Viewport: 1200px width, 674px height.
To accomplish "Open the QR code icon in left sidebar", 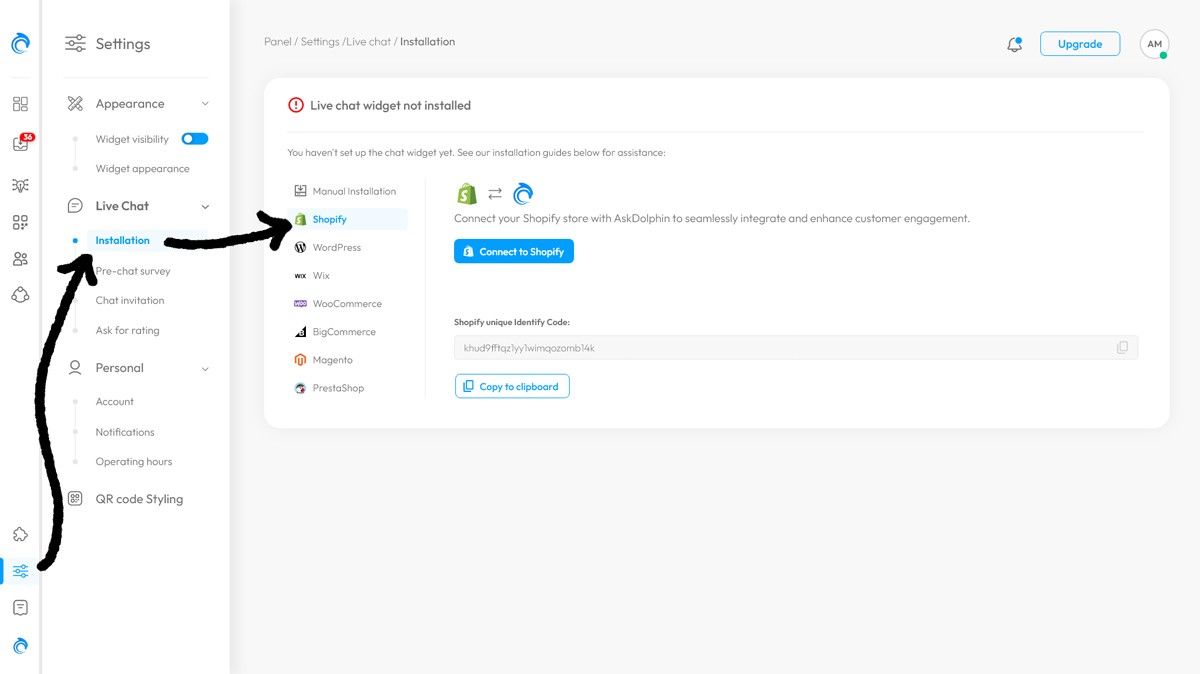I will (x=20, y=223).
